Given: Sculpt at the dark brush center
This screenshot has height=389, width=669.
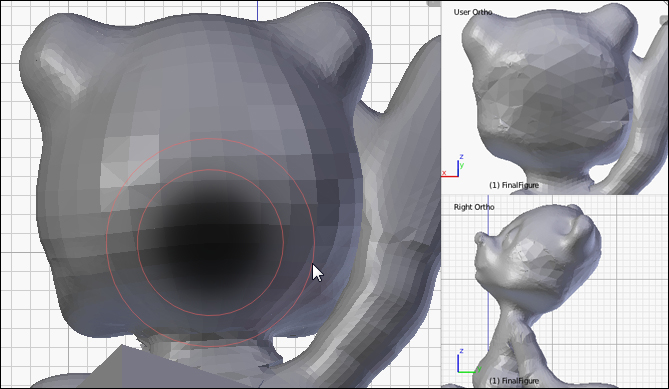Looking at the screenshot, I should pyautogui.click(x=210, y=242).
